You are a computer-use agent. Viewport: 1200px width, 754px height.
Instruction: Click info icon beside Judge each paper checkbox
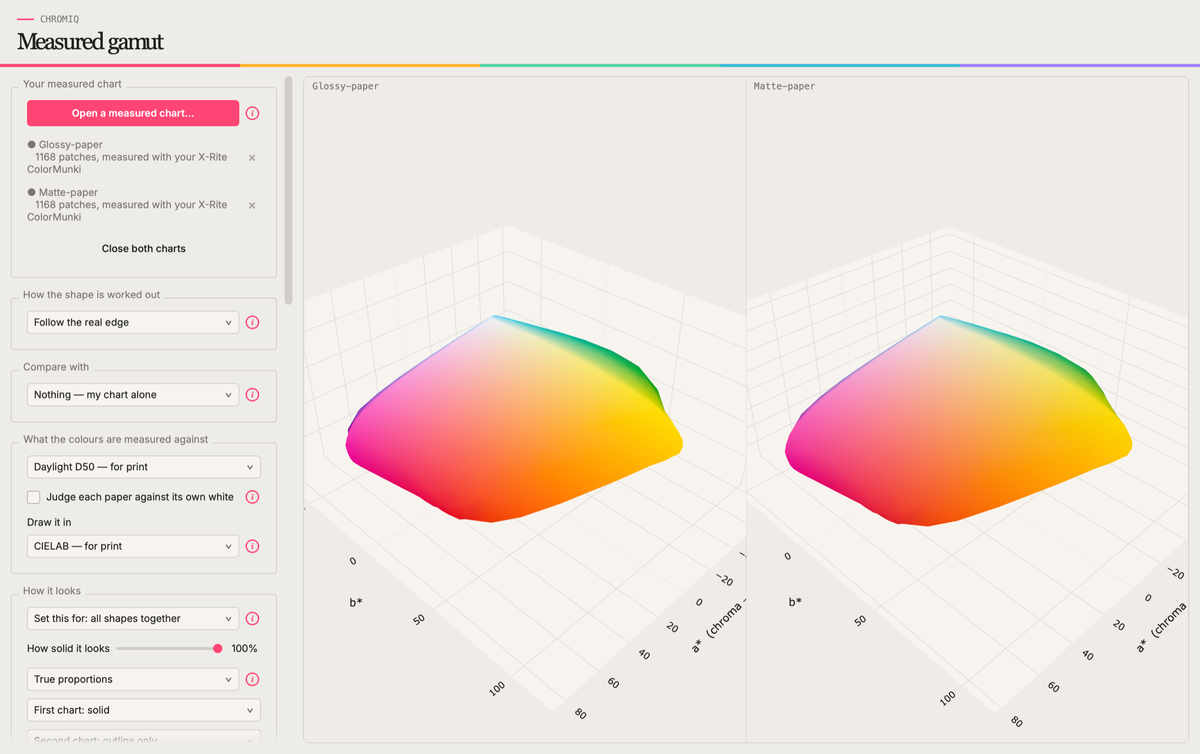[252, 497]
